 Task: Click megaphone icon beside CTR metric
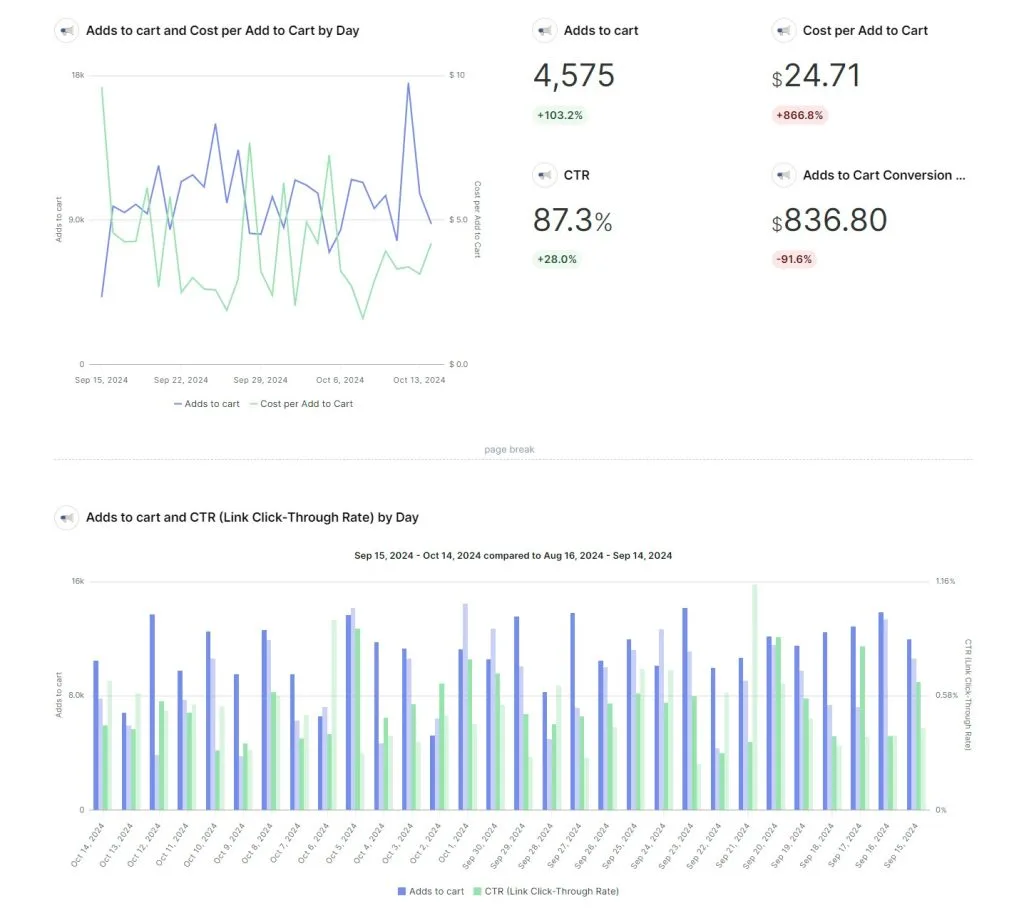(x=544, y=175)
